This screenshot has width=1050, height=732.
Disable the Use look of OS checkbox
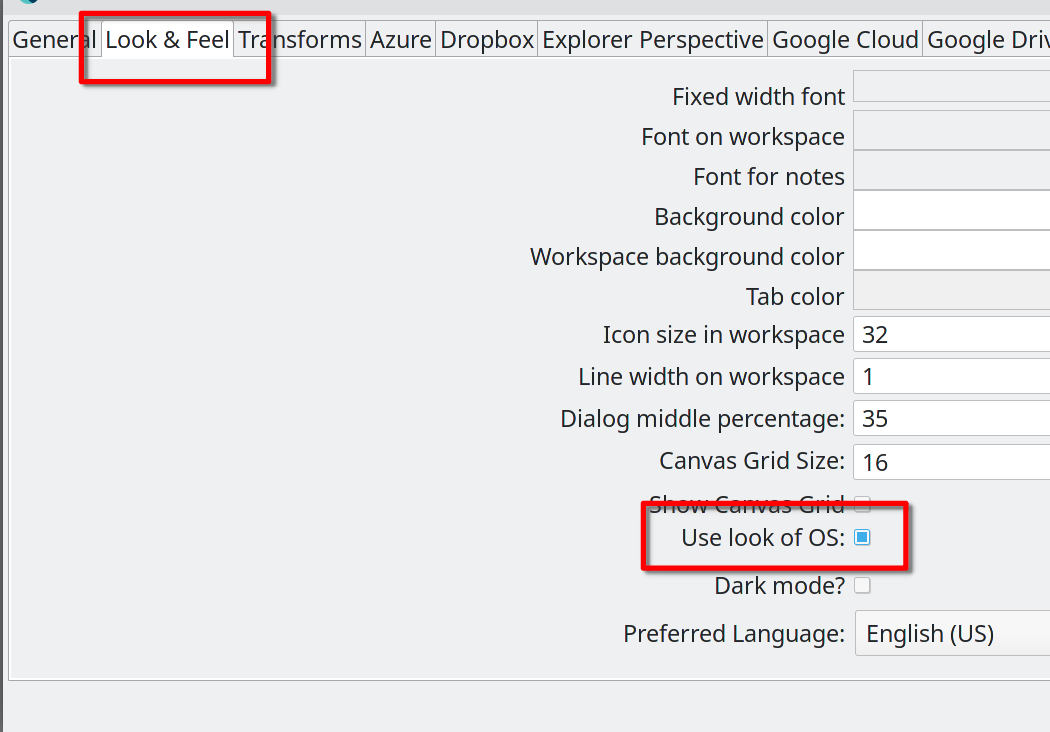pyautogui.click(x=862, y=538)
